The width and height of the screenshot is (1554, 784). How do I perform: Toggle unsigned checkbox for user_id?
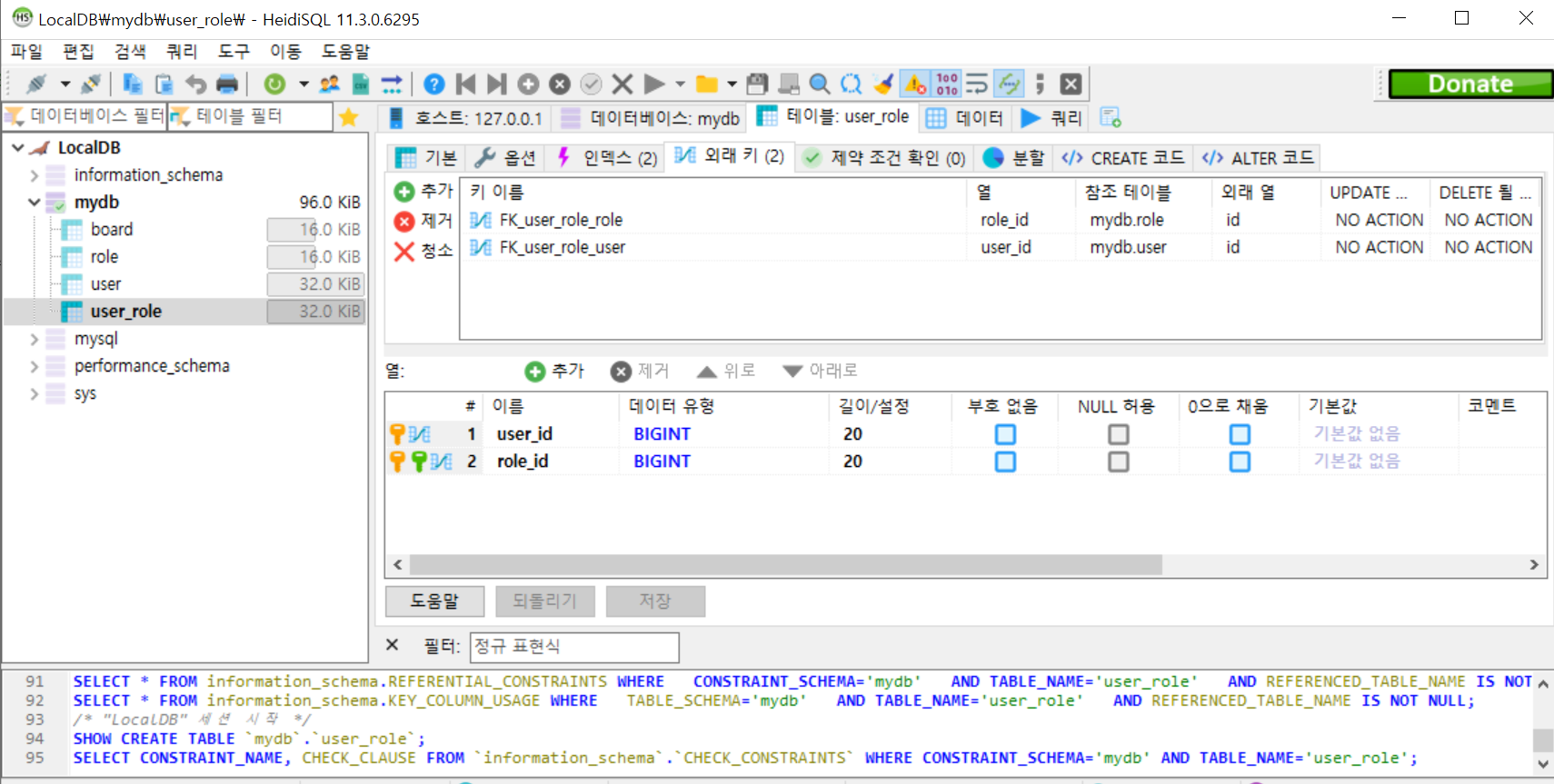tap(1005, 434)
